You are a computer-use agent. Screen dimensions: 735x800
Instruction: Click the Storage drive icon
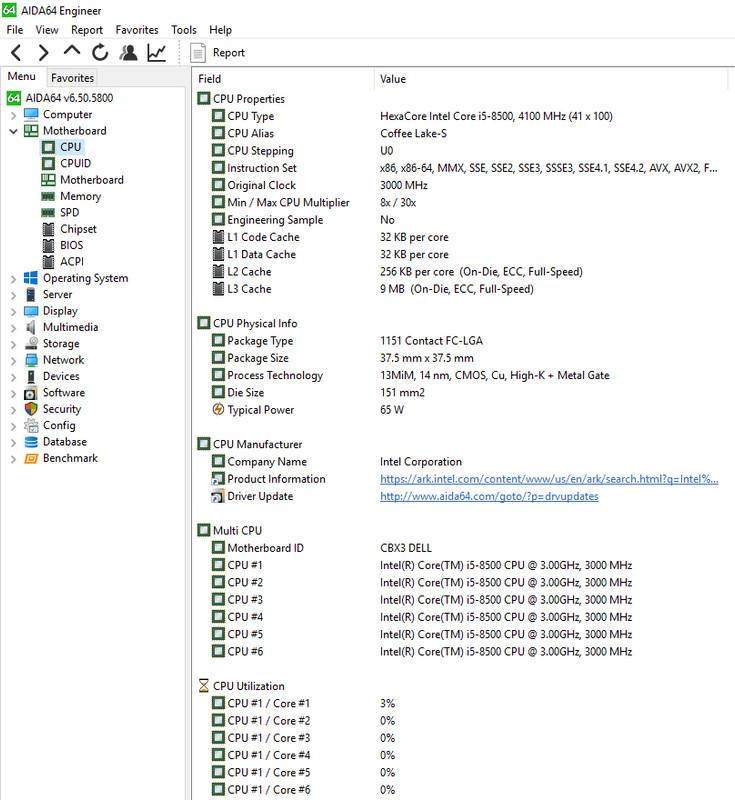tap(31, 343)
